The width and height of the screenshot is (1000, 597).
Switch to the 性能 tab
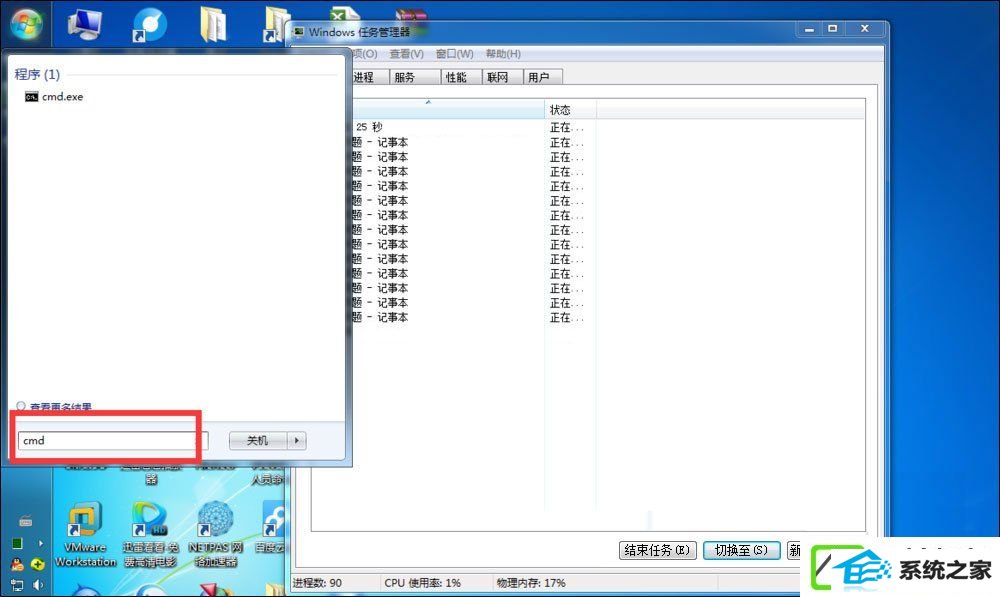(461, 77)
